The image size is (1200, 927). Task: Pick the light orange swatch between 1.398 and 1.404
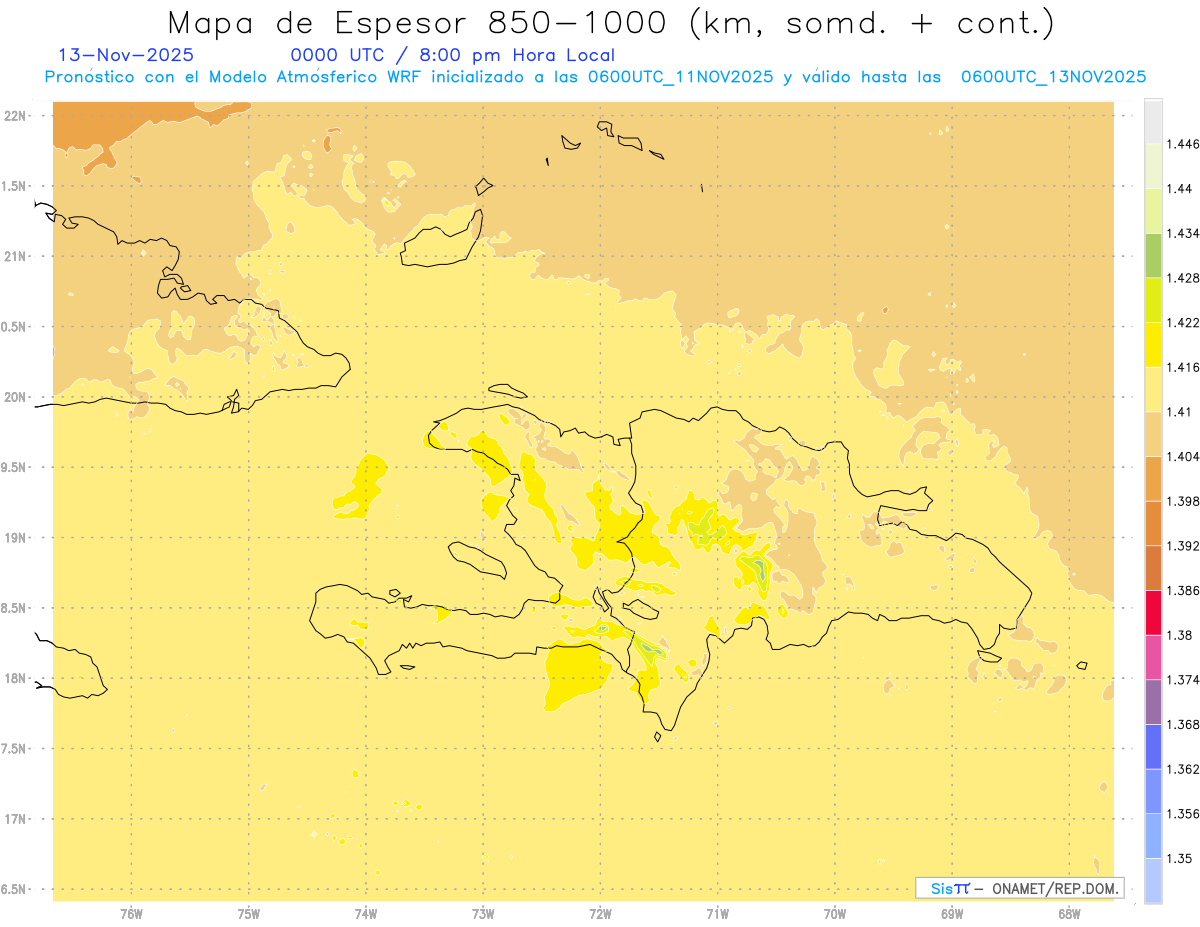pyautogui.click(x=1153, y=479)
